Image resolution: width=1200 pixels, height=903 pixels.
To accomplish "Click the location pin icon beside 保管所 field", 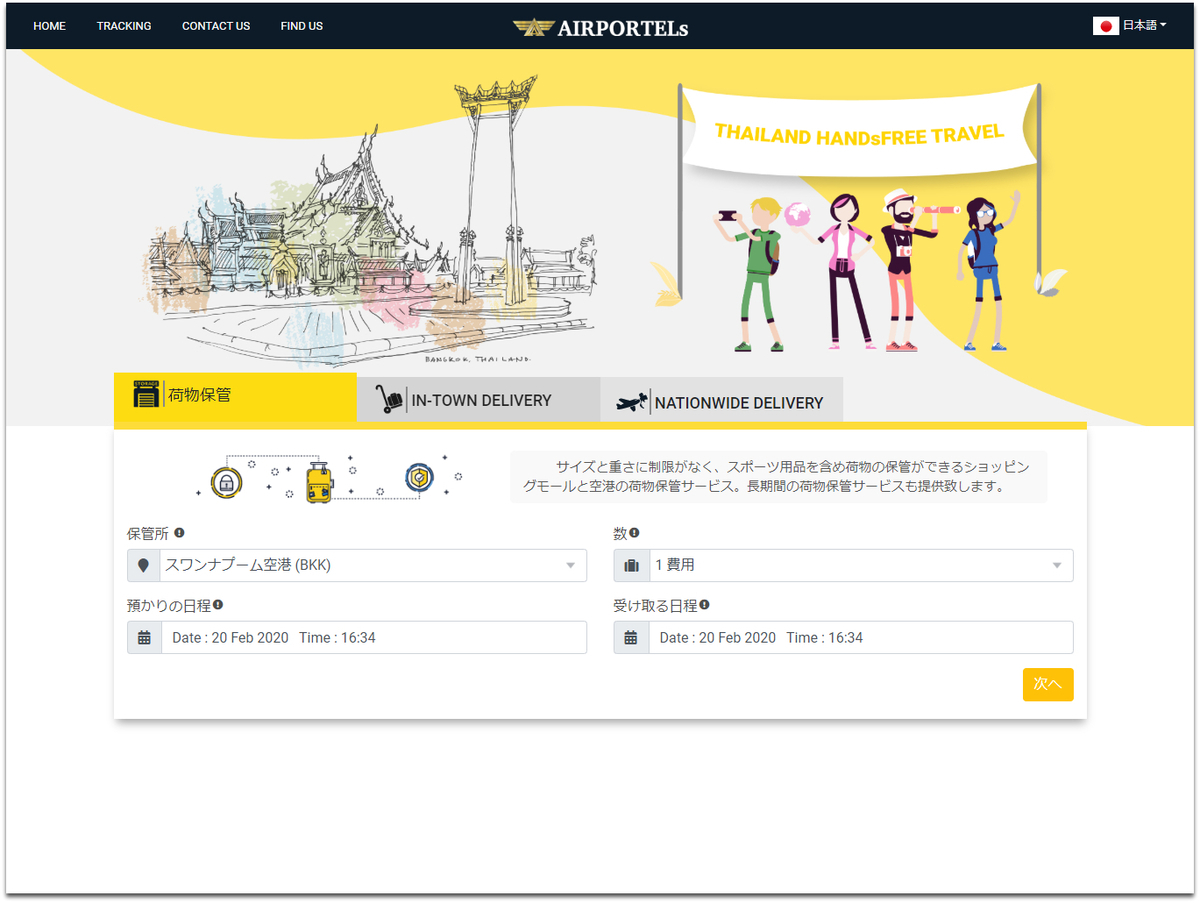I will pos(144,565).
